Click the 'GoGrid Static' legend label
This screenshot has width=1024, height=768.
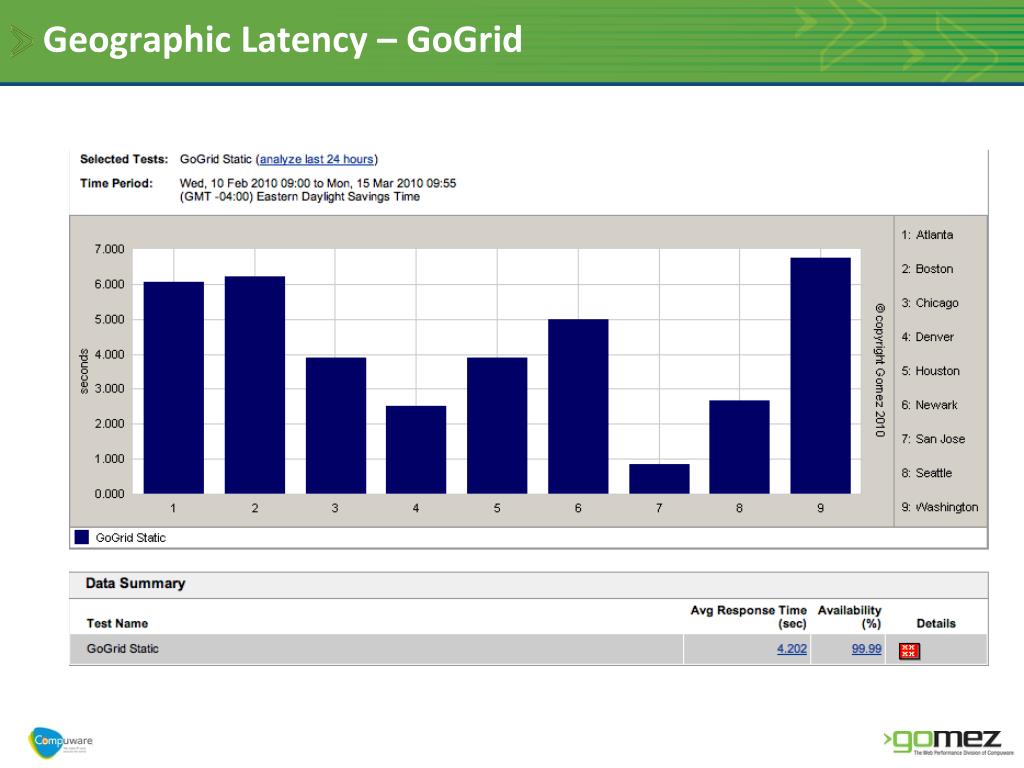pos(131,537)
